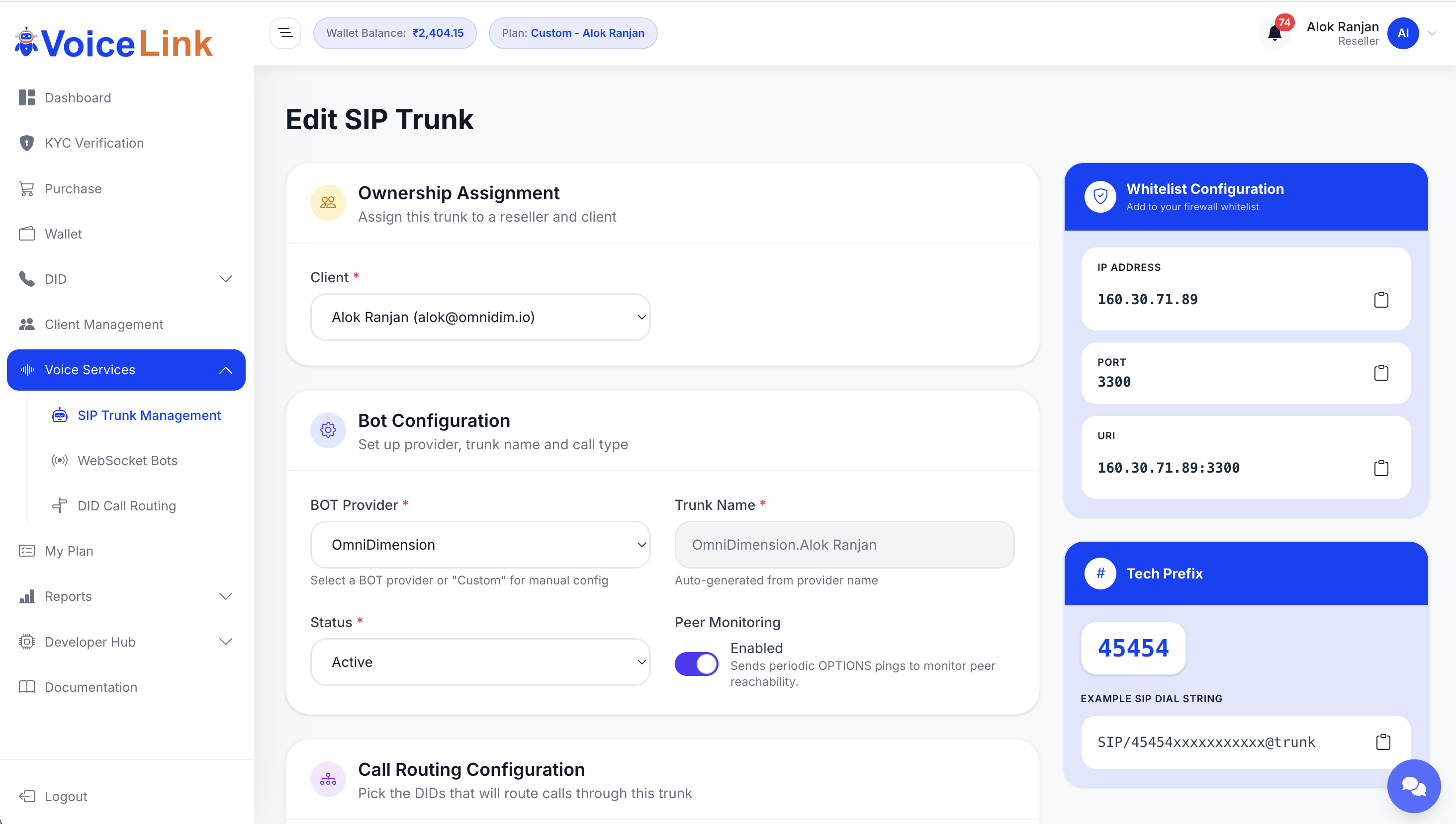Open the Client dropdown
1456x824 pixels.
pyautogui.click(x=480, y=317)
